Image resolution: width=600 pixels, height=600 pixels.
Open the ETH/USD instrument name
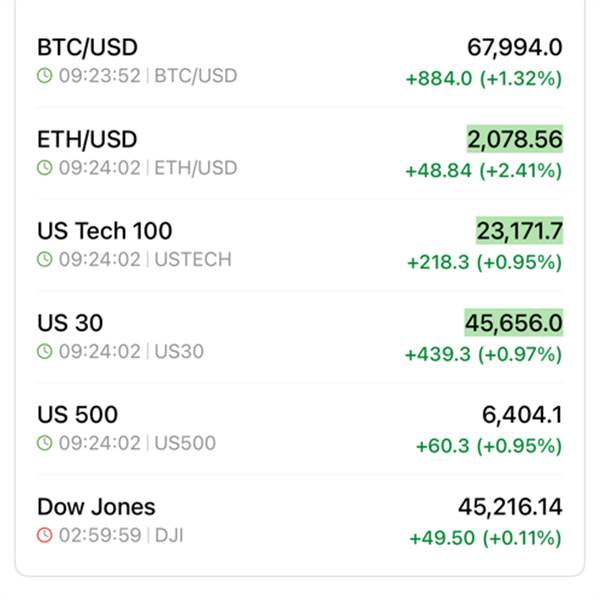pos(87,139)
